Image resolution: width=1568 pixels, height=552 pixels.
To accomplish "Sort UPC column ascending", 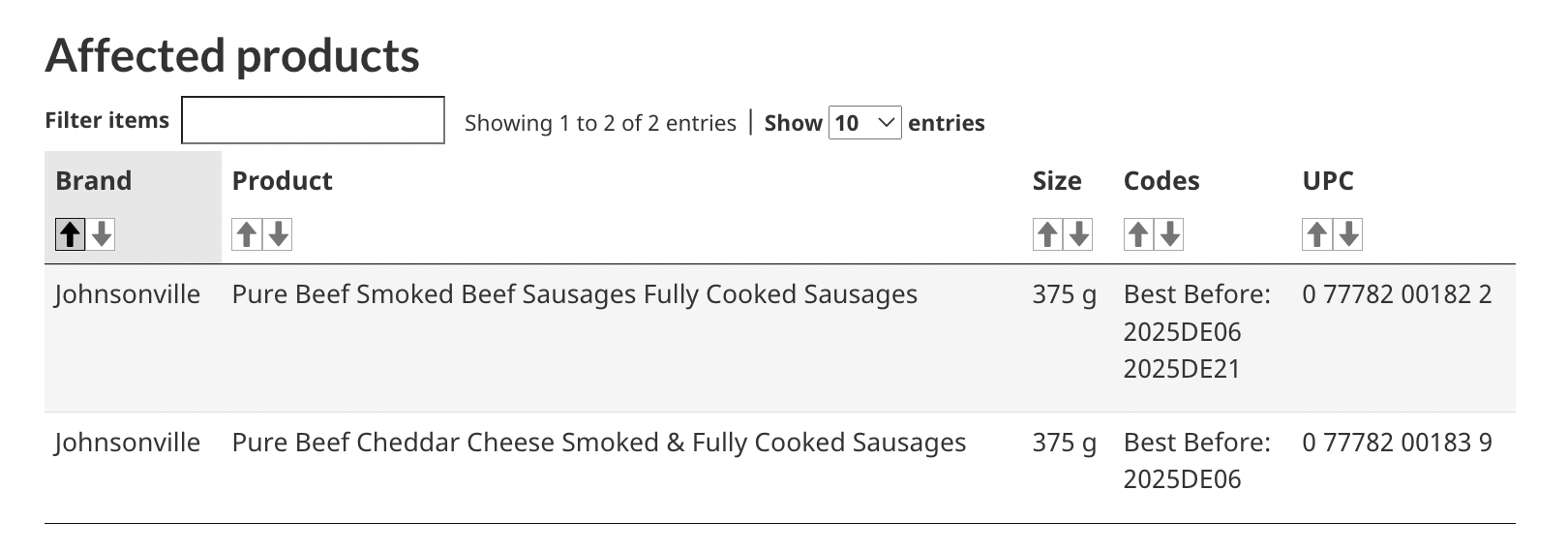I will pos(1317,234).
